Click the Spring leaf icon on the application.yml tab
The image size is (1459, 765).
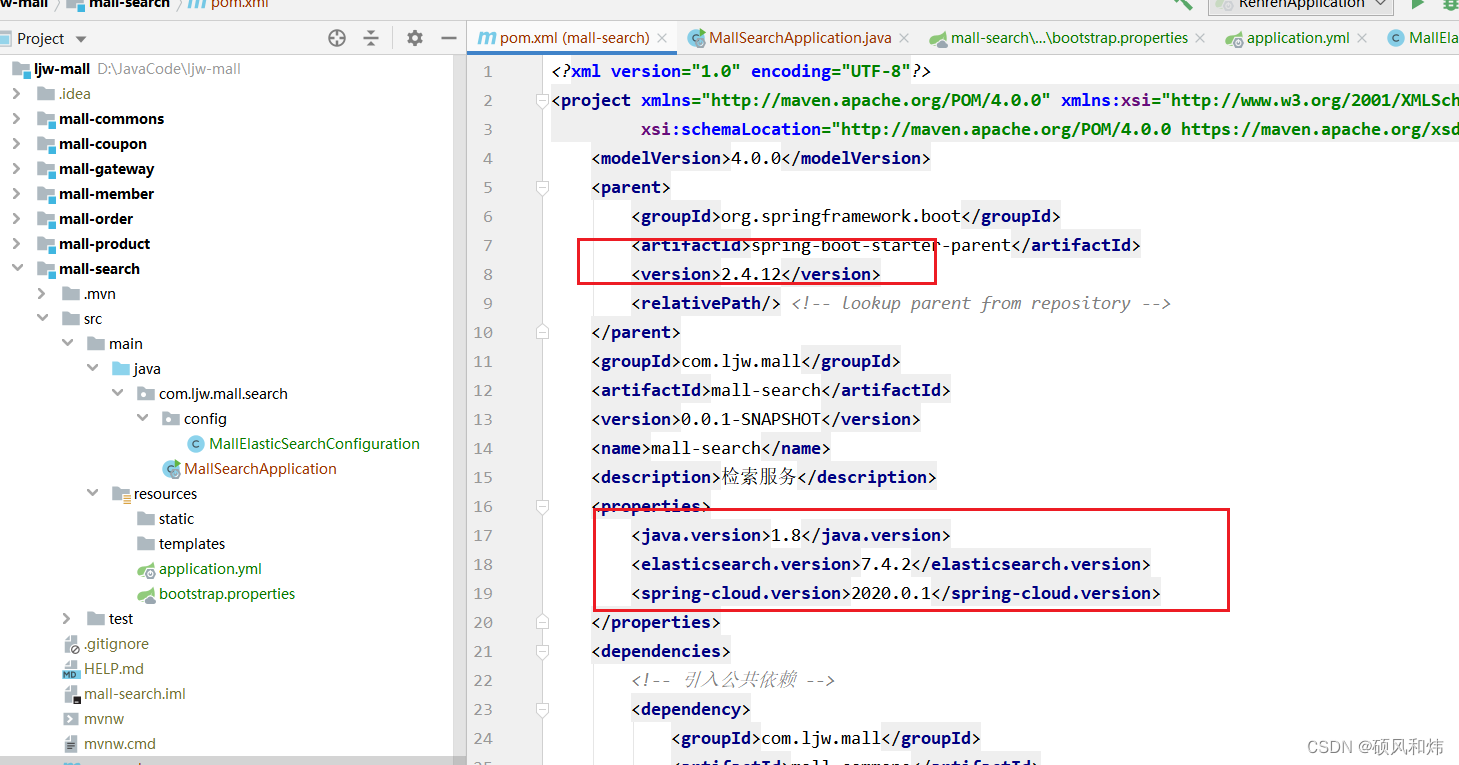pos(1234,39)
